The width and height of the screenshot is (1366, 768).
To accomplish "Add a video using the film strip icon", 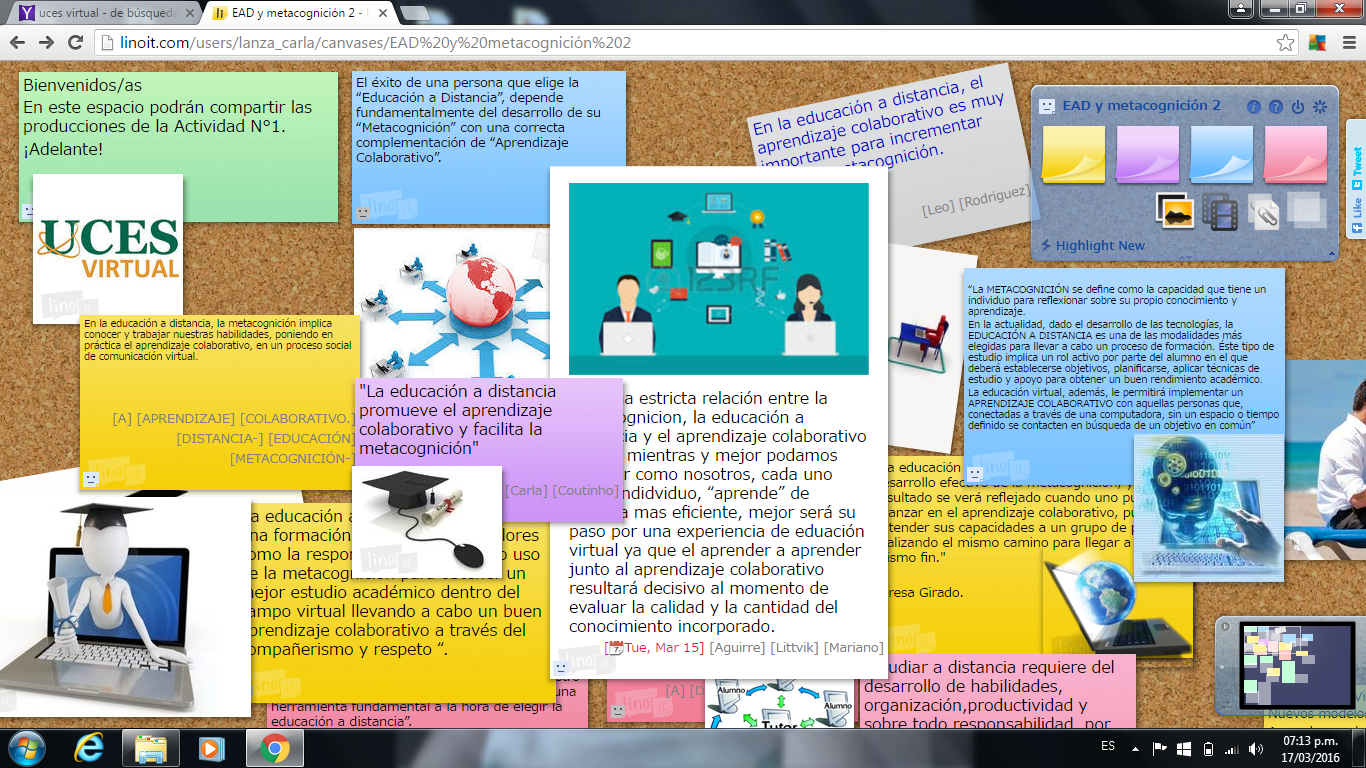I will (x=1219, y=211).
